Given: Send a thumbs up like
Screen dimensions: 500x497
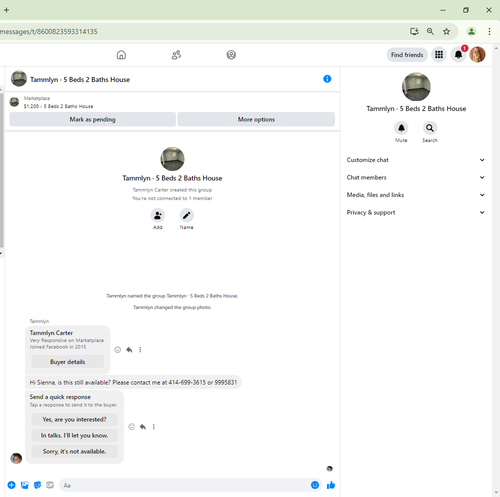Looking at the screenshot, I should coord(331,485).
